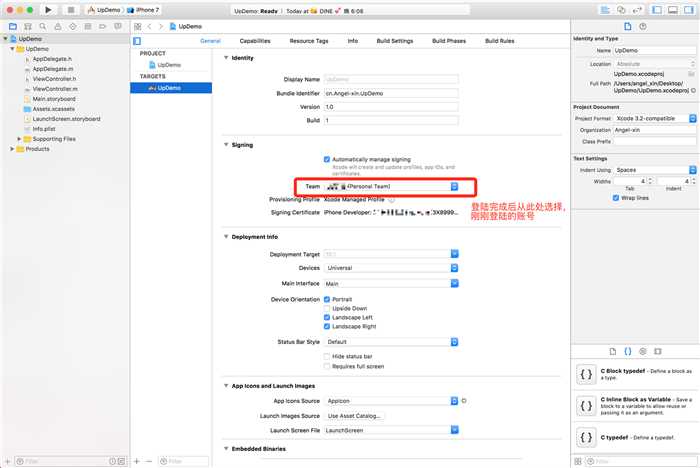Viewport: 700px width, 468px height.
Task: Open the Team dropdown for signing
Action: (x=391, y=186)
